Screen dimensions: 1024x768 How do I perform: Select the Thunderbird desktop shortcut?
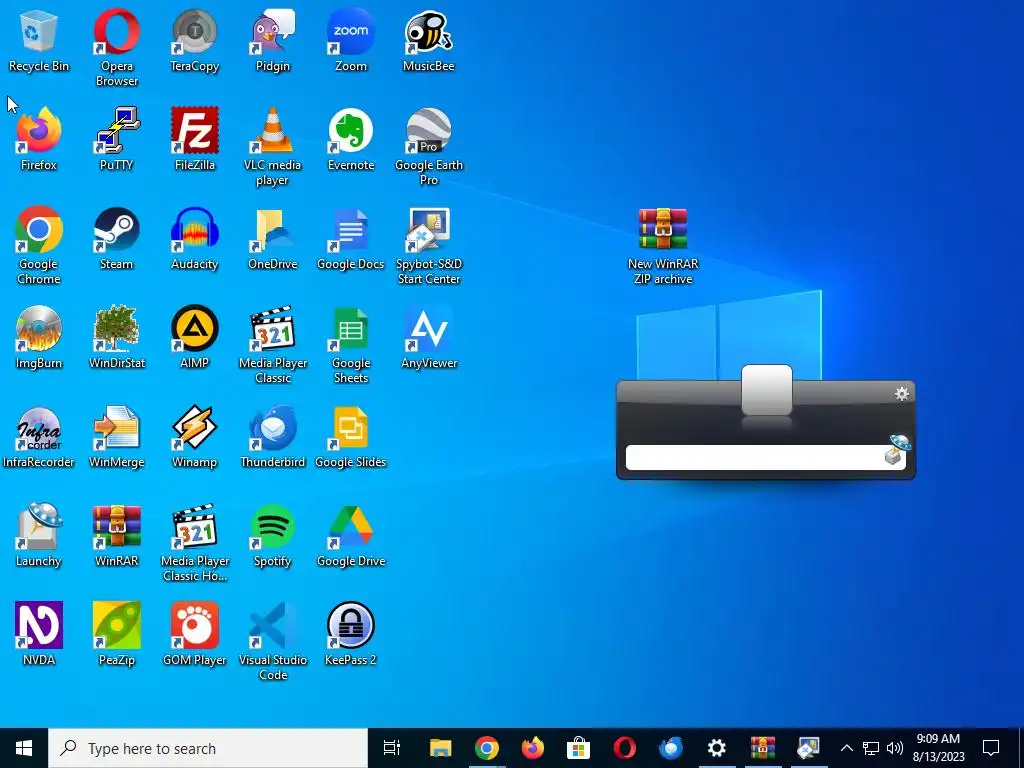click(x=272, y=437)
